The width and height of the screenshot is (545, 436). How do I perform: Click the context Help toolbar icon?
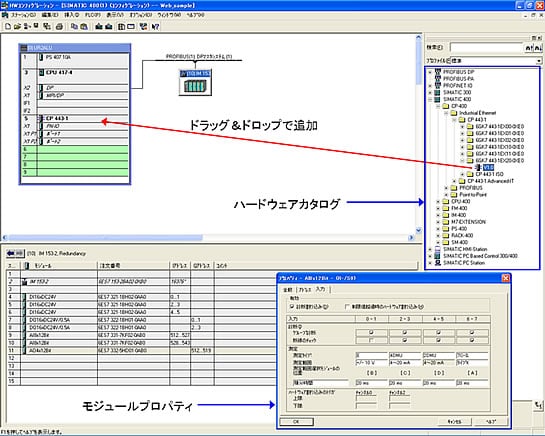(155, 26)
